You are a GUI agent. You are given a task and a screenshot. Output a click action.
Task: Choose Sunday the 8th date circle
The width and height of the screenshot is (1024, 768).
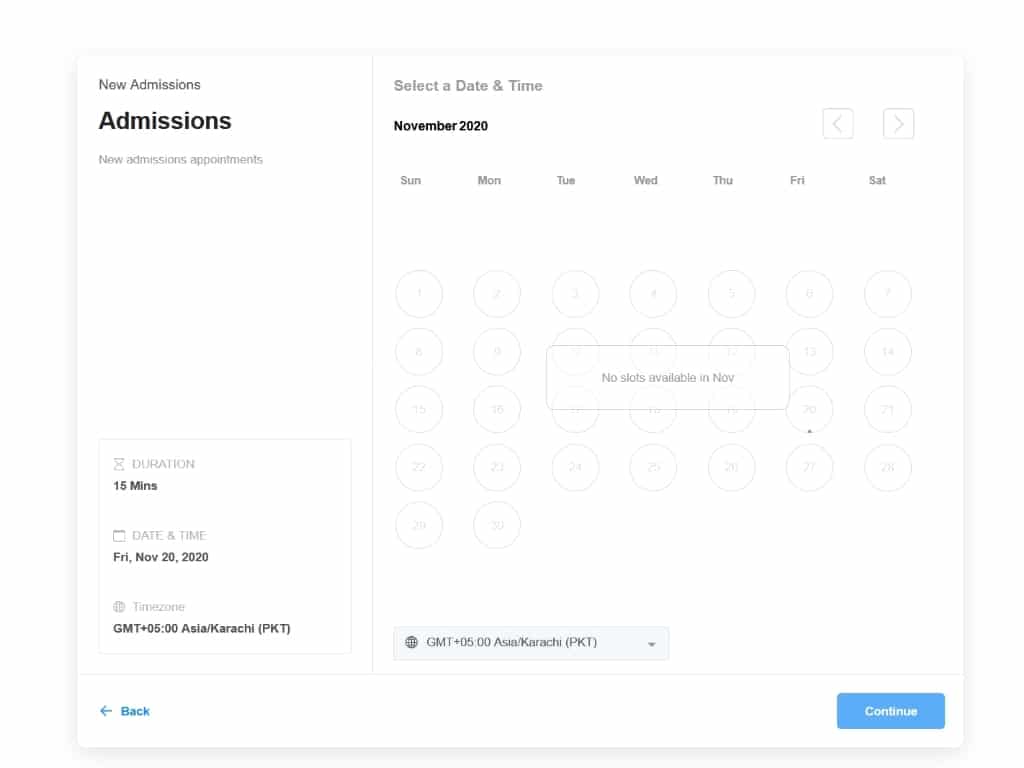(419, 352)
